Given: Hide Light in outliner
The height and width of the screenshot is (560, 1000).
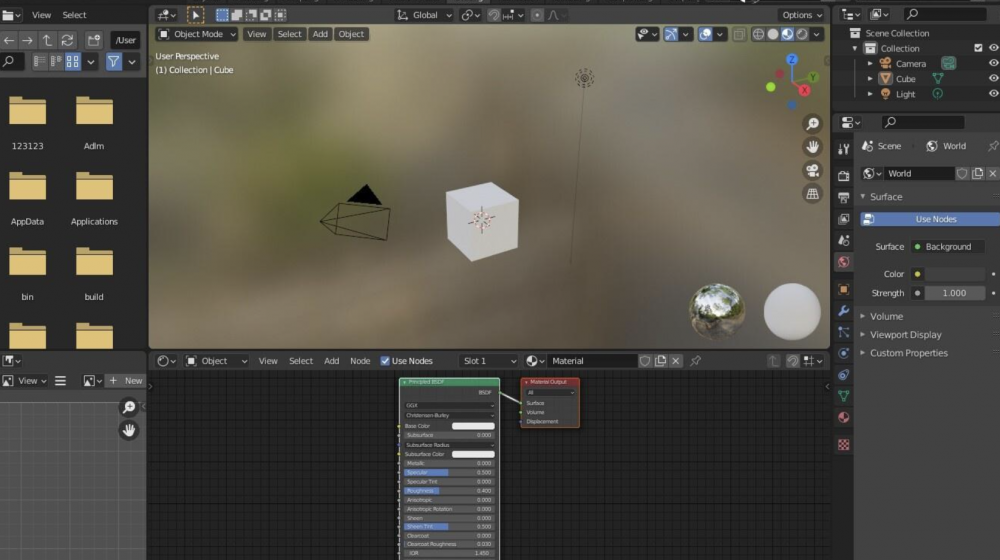Looking at the screenshot, I should coord(993,94).
